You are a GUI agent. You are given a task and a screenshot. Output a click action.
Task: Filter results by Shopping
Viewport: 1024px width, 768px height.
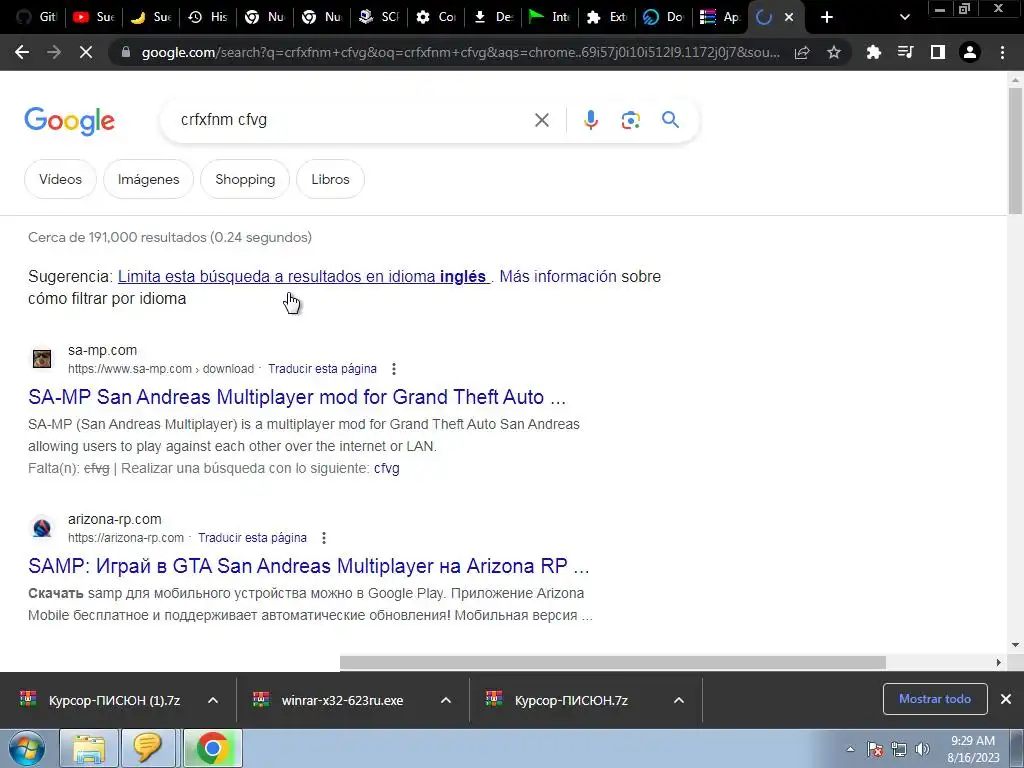coord(245,179)
